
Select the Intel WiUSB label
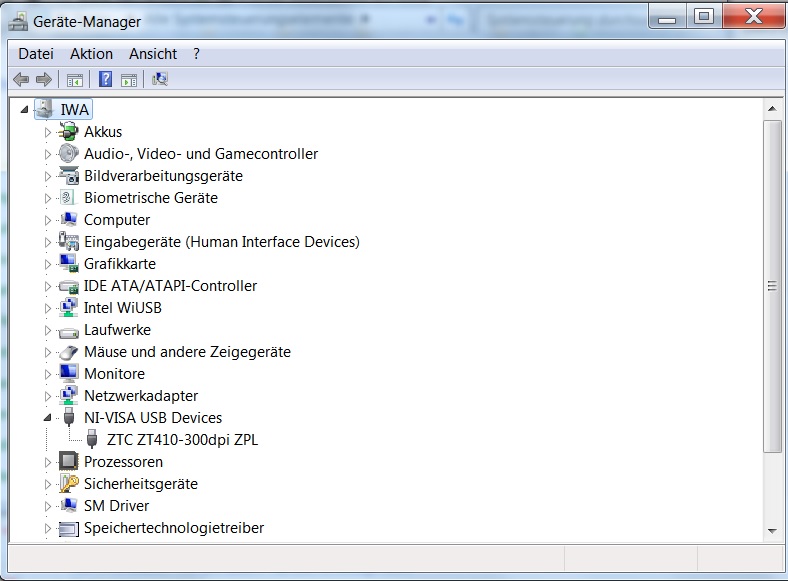click(x=123, y=308)
